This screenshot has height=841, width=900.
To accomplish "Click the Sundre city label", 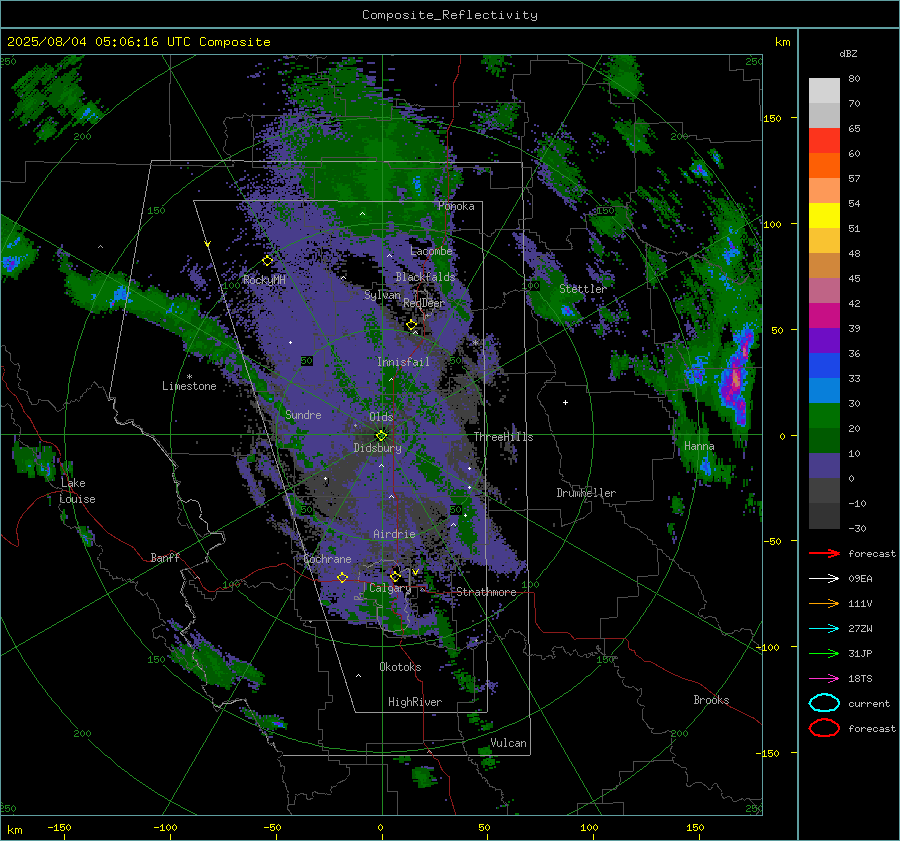I will [303, 414].
